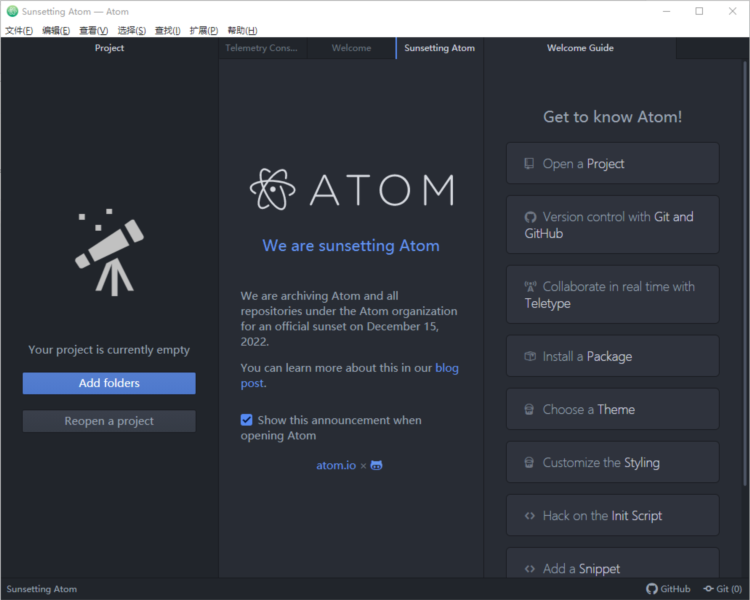
Task: Switch to the Telemetry Consent tab
Action: [261, 48]
